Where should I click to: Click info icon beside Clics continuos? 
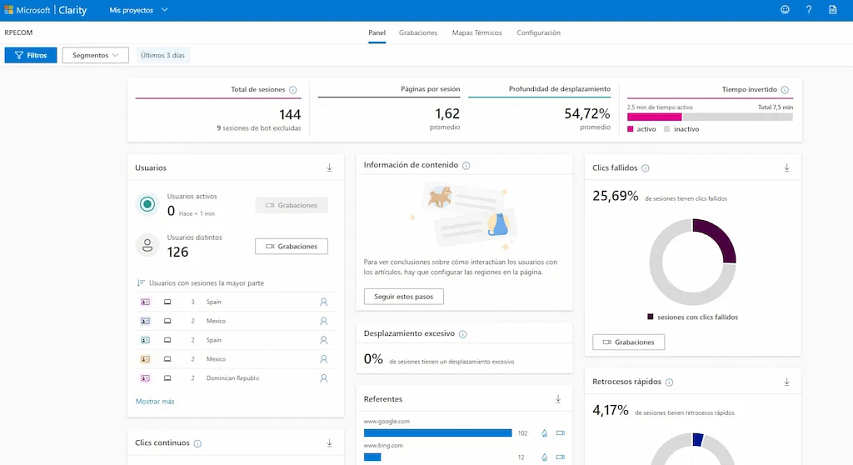tap(197, 443)
